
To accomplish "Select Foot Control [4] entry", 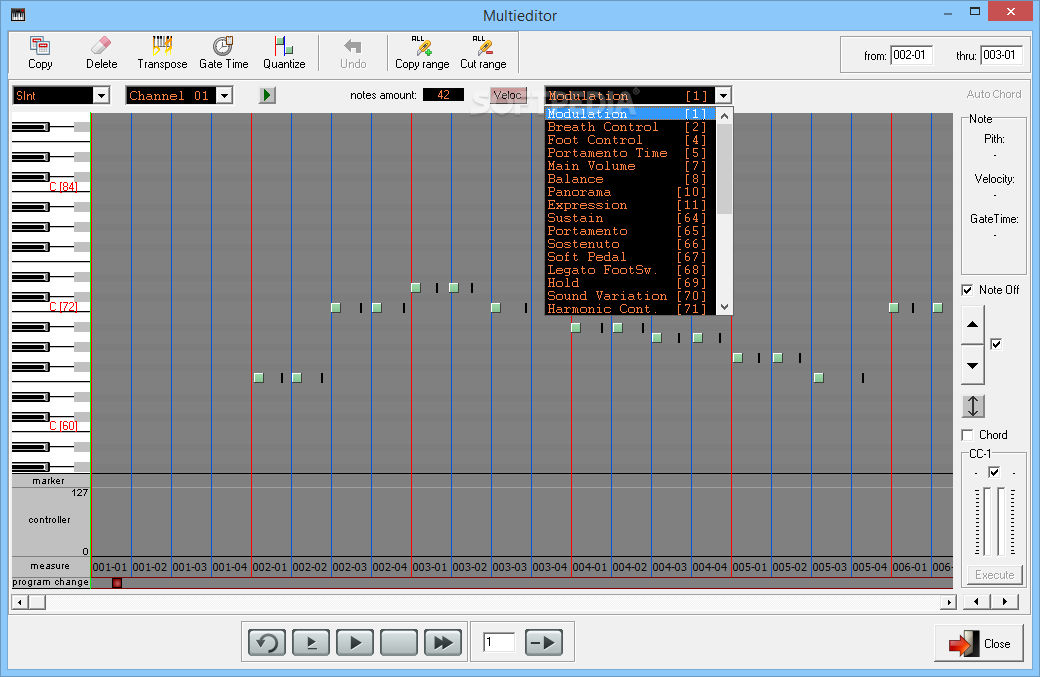I will [630, 139].
